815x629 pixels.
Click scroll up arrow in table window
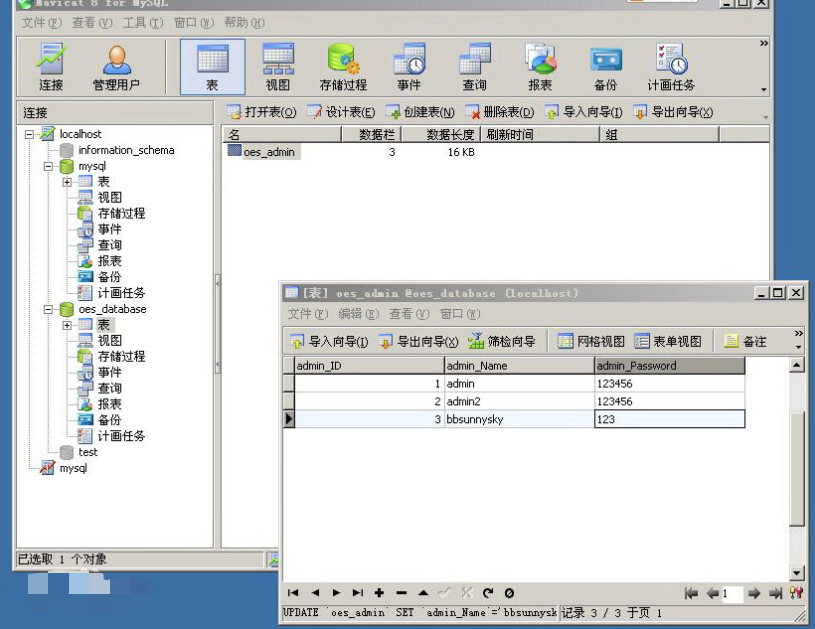(797, 365)
